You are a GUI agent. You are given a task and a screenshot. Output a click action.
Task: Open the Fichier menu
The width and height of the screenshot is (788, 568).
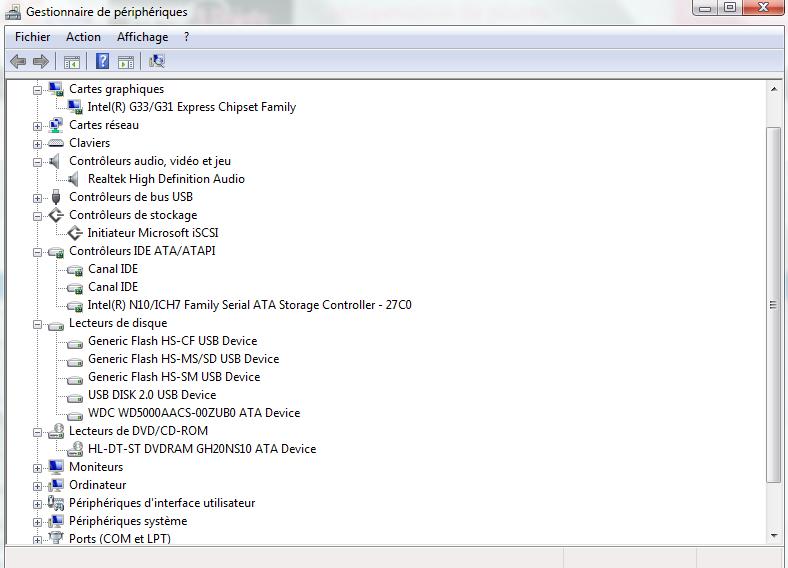32,37
